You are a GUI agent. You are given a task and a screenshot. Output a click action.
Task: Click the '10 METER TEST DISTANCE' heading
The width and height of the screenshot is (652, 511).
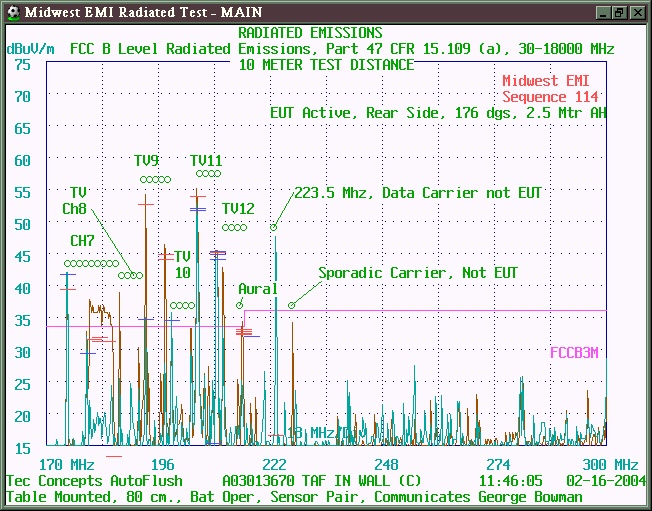point(326,65)
